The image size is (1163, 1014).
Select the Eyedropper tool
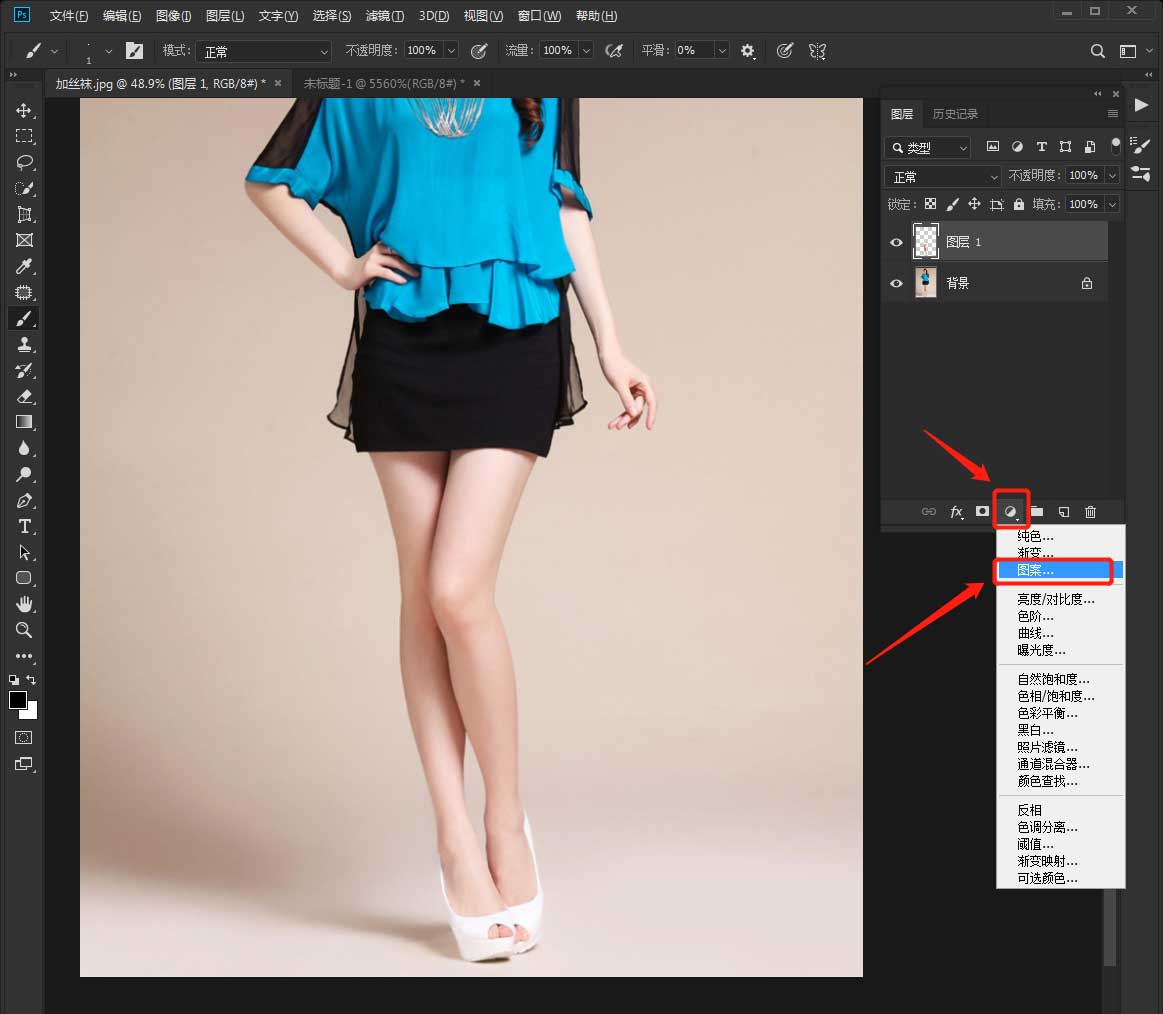click(x=24, y=266)
